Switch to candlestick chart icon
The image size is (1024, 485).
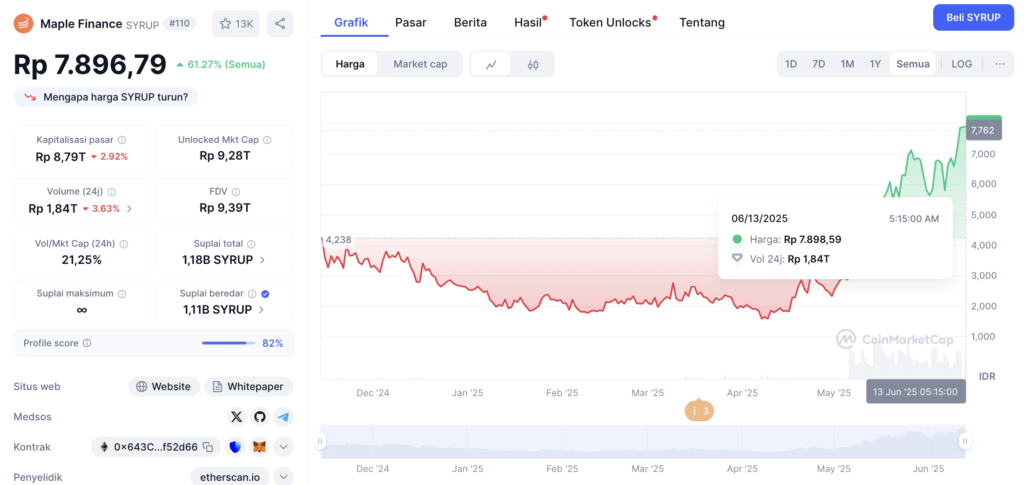click(533, 64)
